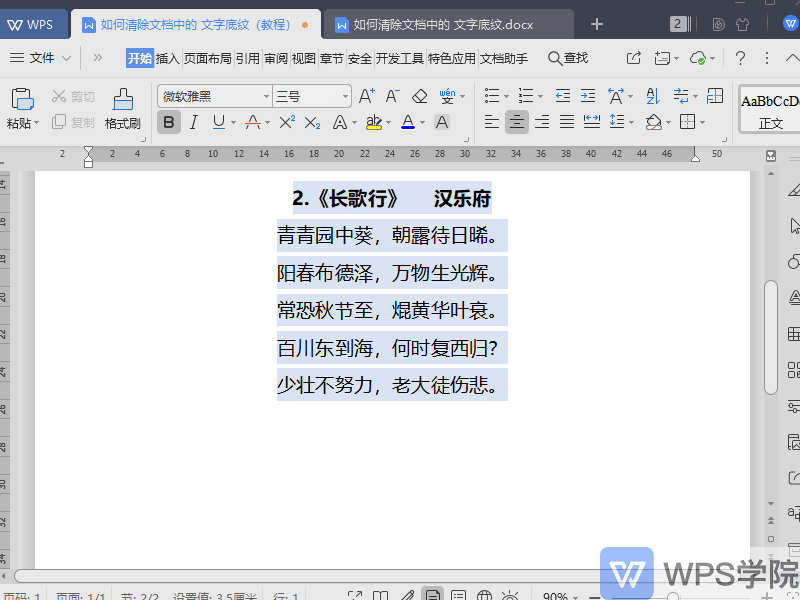Click the borders grid icon
Viewport: 800px width, 600px height.
pyautogui.click(x=687, y=122)
